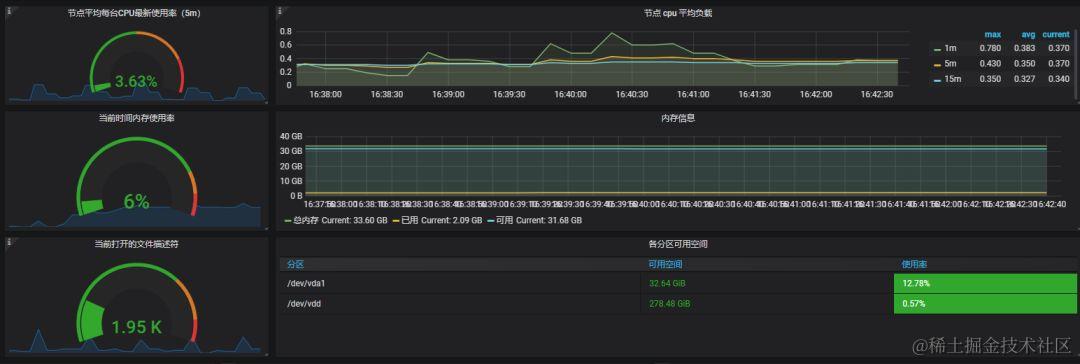
Task: Click info icon on open file descriptors panel
Action: point(9,243)
